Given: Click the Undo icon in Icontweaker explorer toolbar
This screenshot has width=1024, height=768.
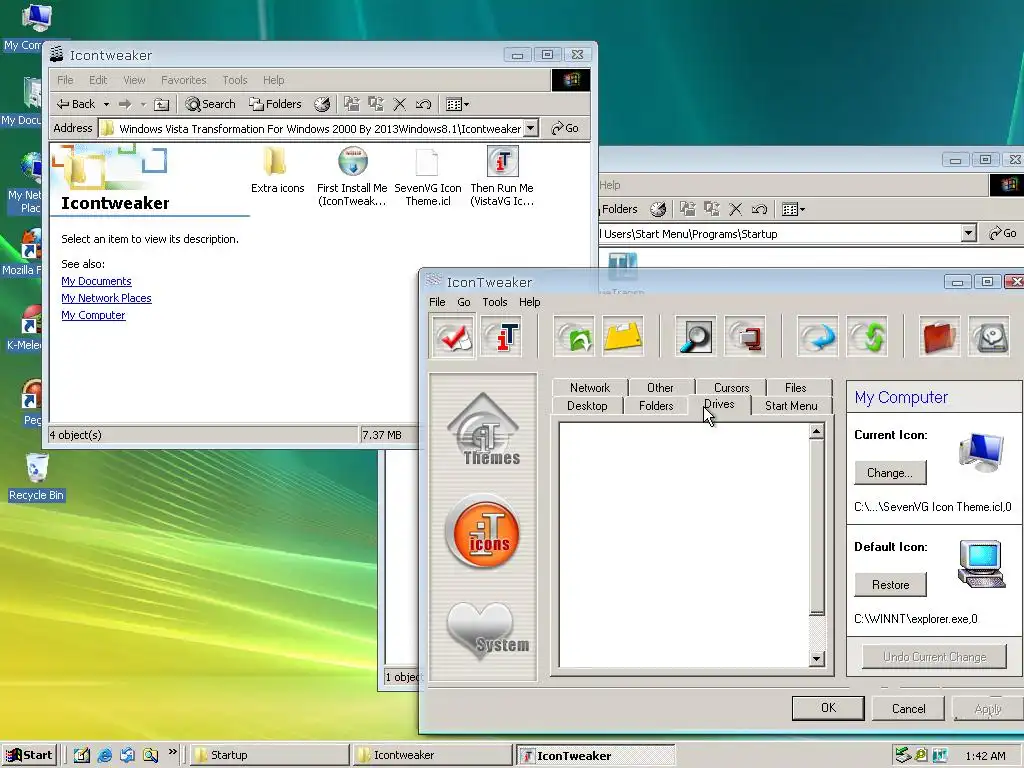Looking at the screenshot, I should coord(423,104).
